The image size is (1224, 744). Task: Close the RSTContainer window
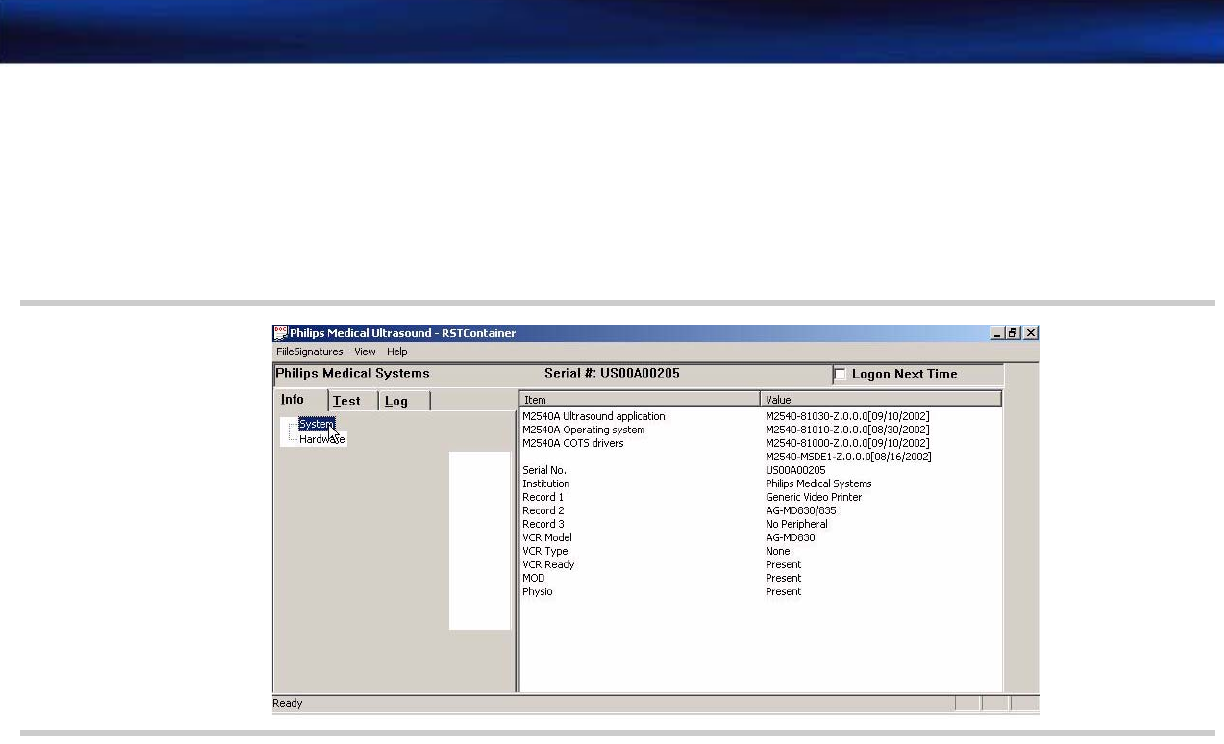(x=1031, y=333)
